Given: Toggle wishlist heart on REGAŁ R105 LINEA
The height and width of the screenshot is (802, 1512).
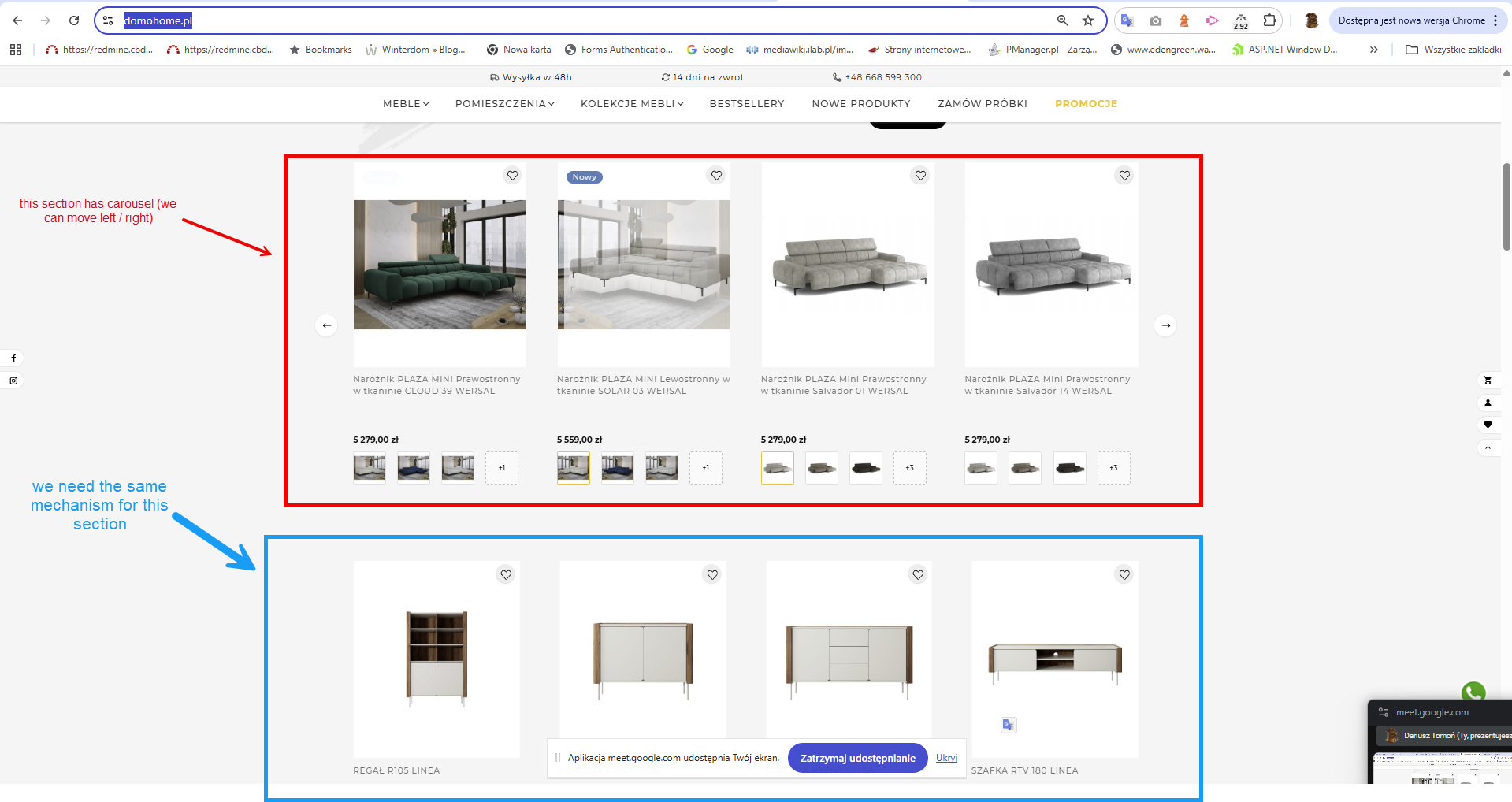Looking at the screenshot, I should 507,575.
